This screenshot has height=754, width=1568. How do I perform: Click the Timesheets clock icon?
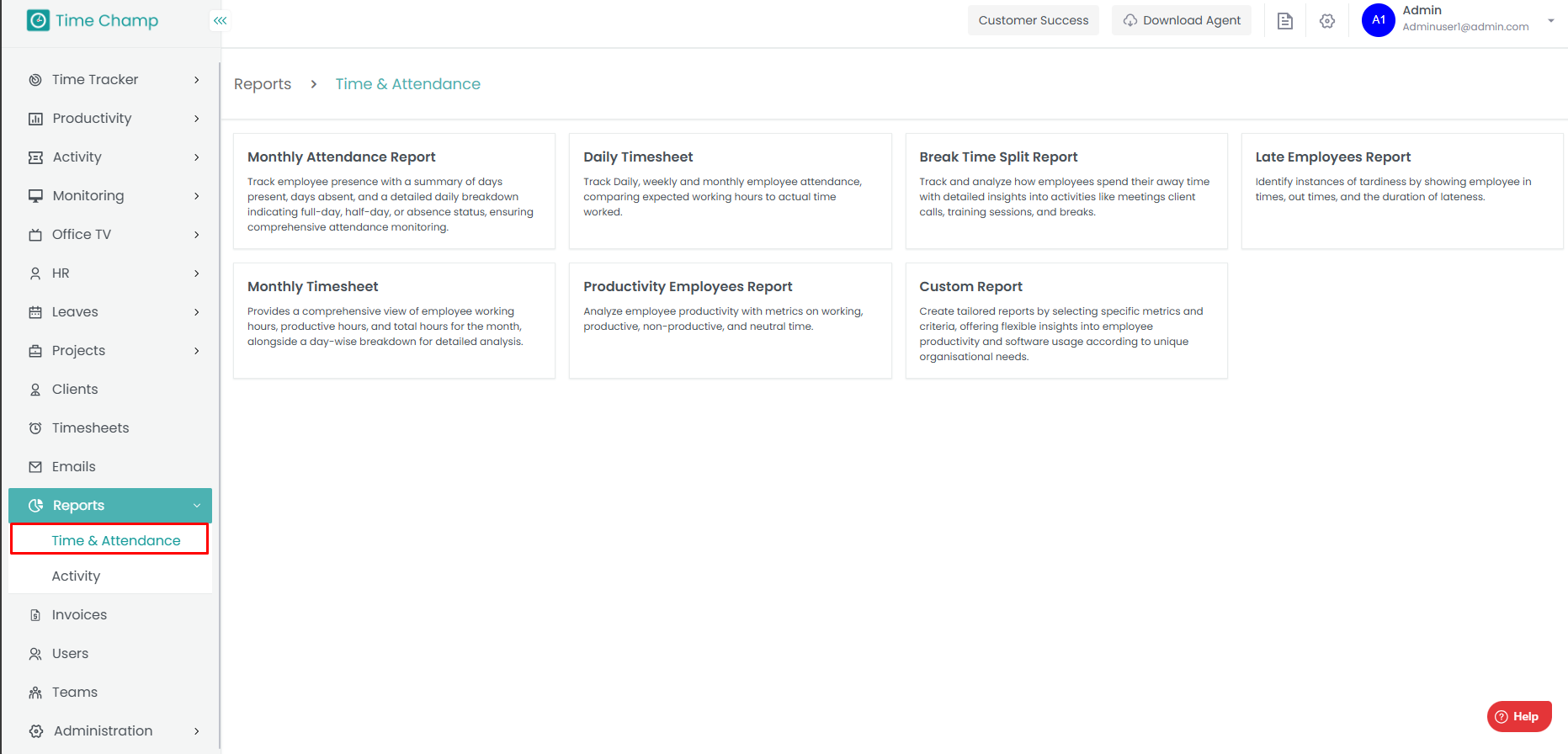35,428
